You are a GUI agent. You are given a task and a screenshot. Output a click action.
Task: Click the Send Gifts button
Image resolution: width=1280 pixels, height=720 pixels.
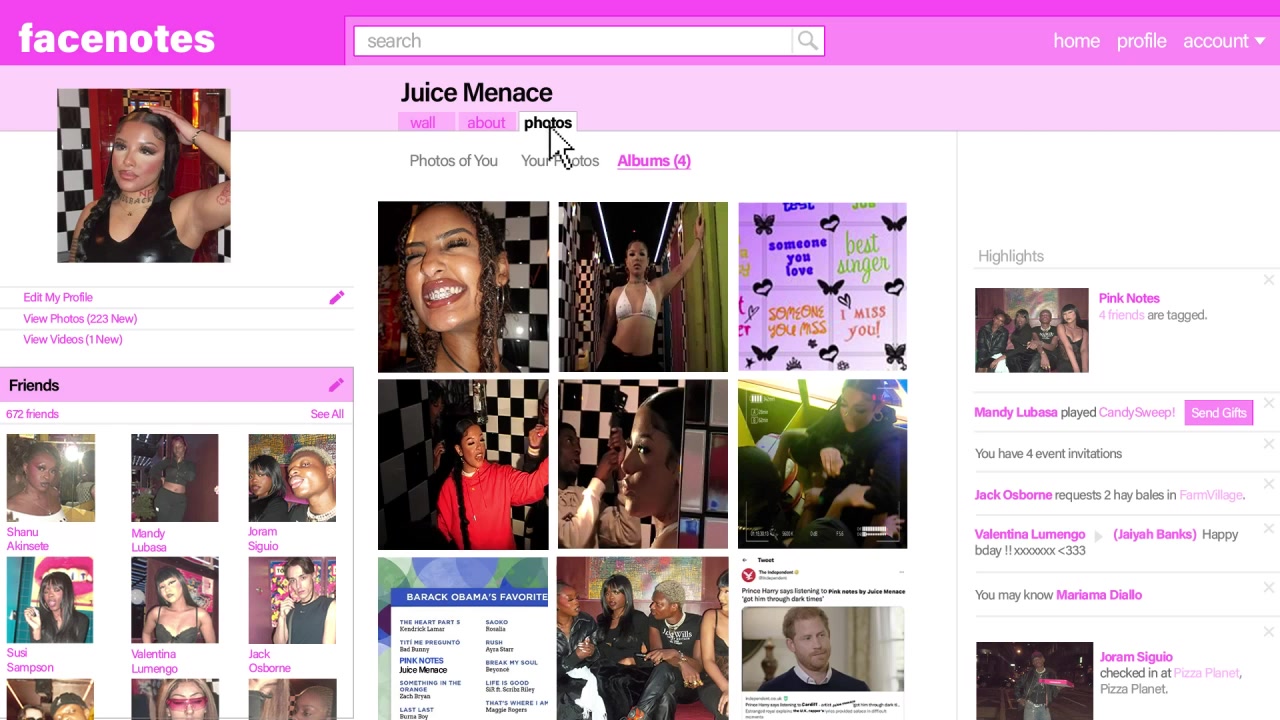pos(1219,413)
